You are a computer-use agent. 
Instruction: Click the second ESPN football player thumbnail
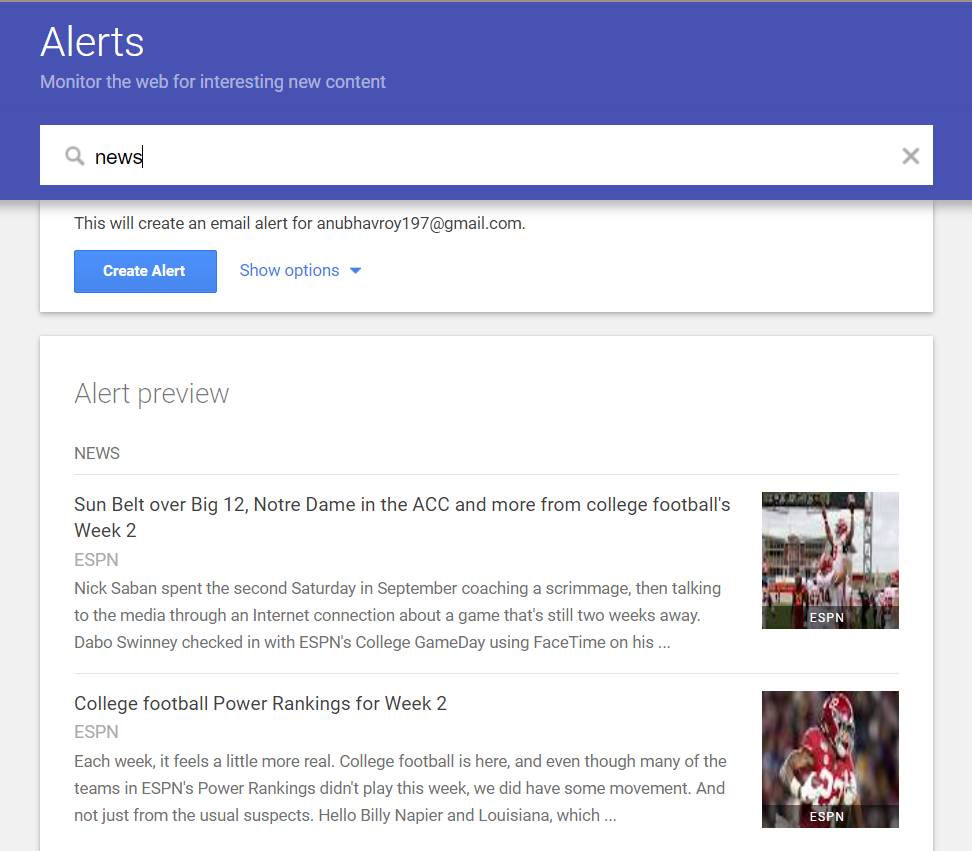(830, 759)
